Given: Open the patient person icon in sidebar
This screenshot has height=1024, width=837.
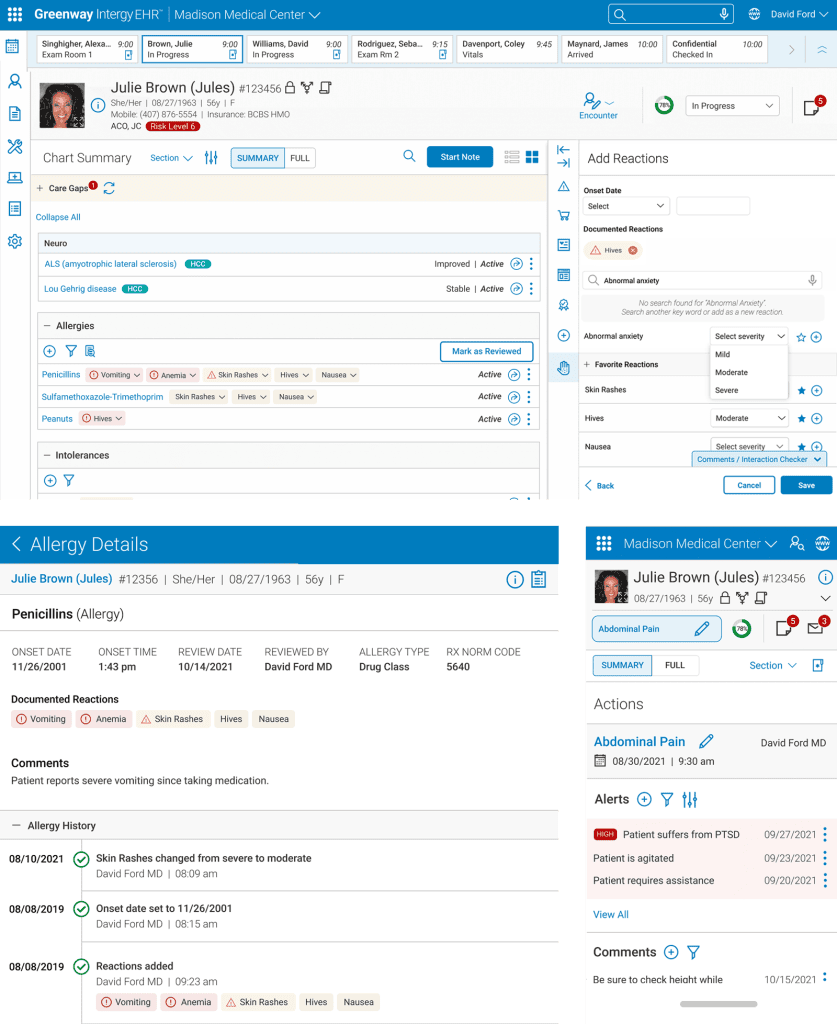Looking at the screenshot, I should click(14, 81).
